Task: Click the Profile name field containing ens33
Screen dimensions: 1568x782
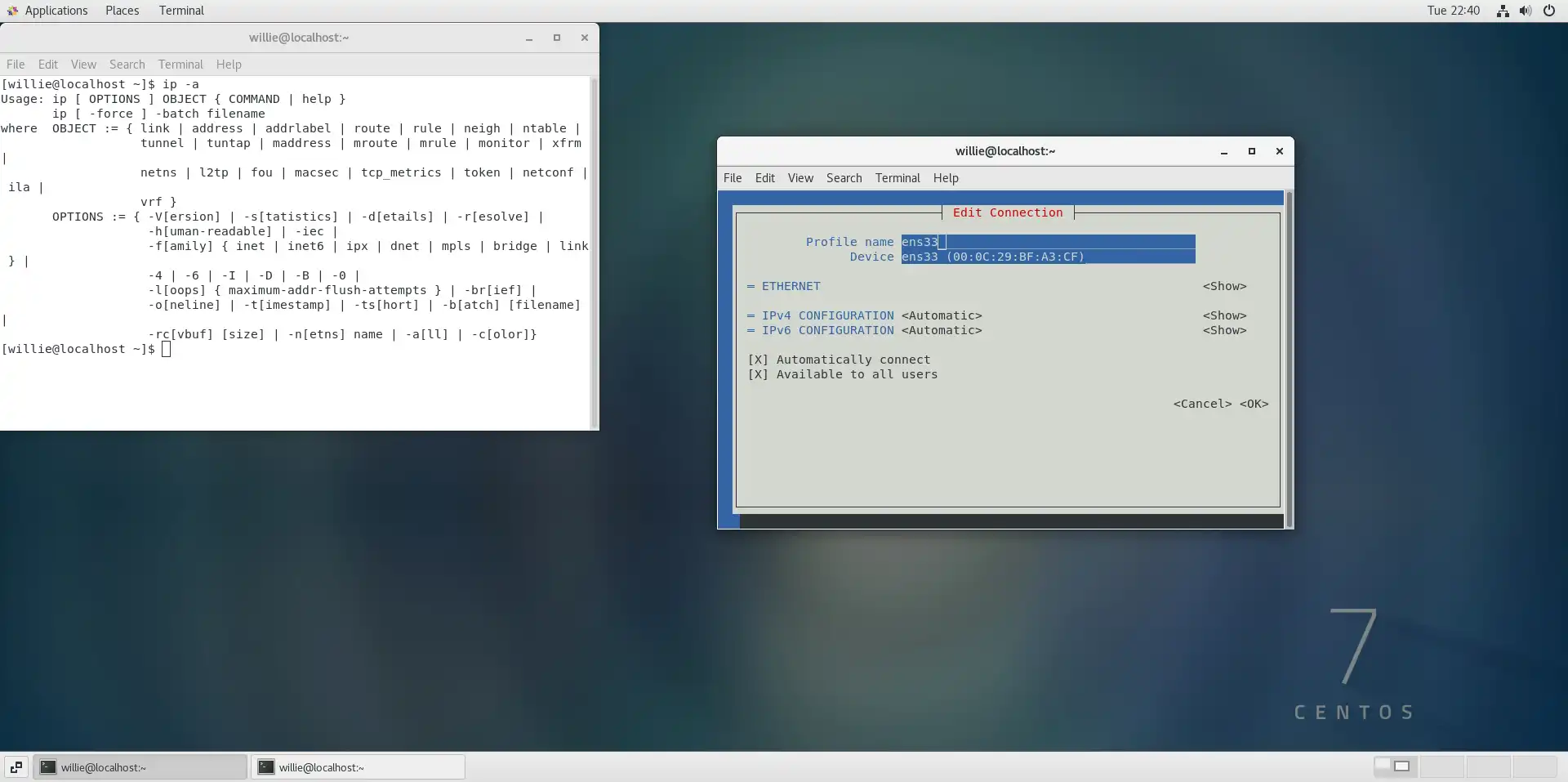Action: [x=1049, y=242]
